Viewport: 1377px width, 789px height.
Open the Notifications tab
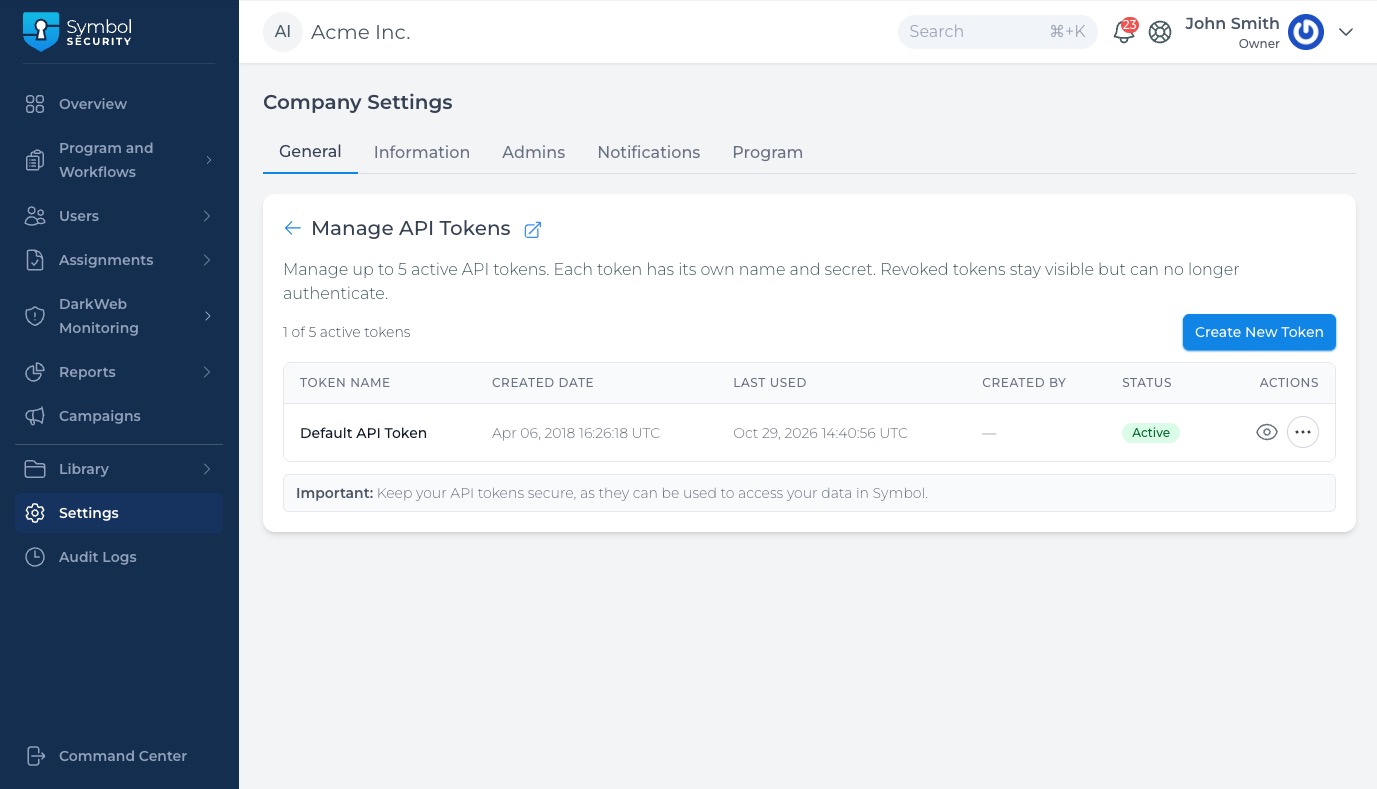tap(649, 152)
